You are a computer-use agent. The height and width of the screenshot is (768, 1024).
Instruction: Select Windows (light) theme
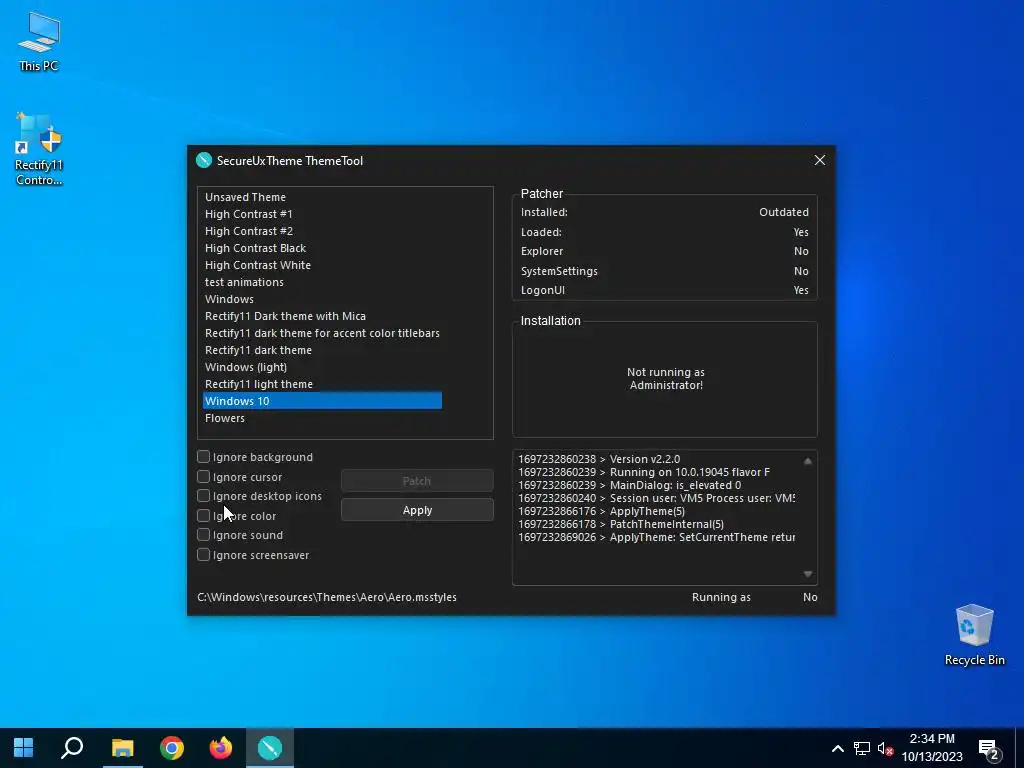tap(246, 367)
